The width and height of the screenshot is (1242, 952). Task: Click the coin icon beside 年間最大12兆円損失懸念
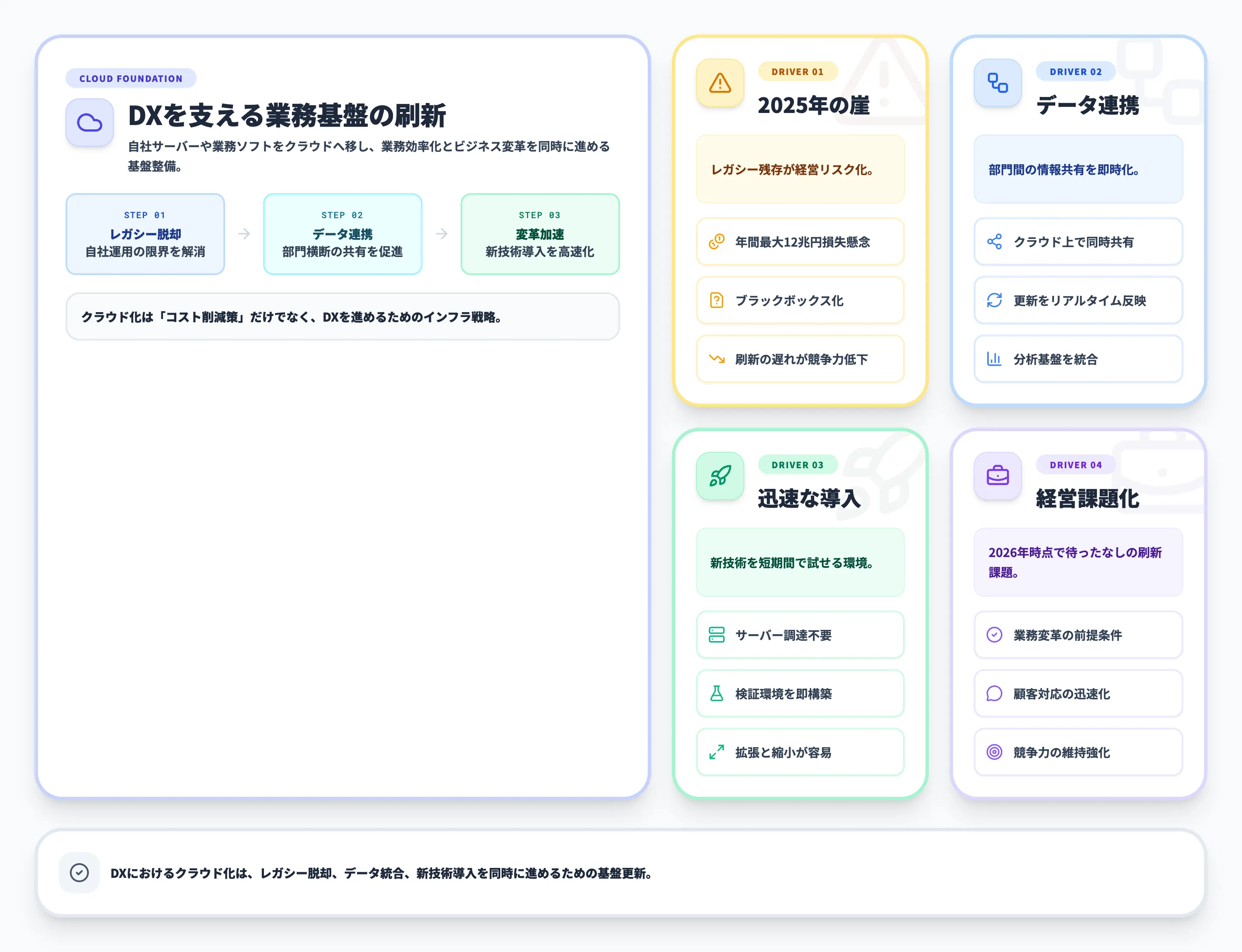(716, 242)
